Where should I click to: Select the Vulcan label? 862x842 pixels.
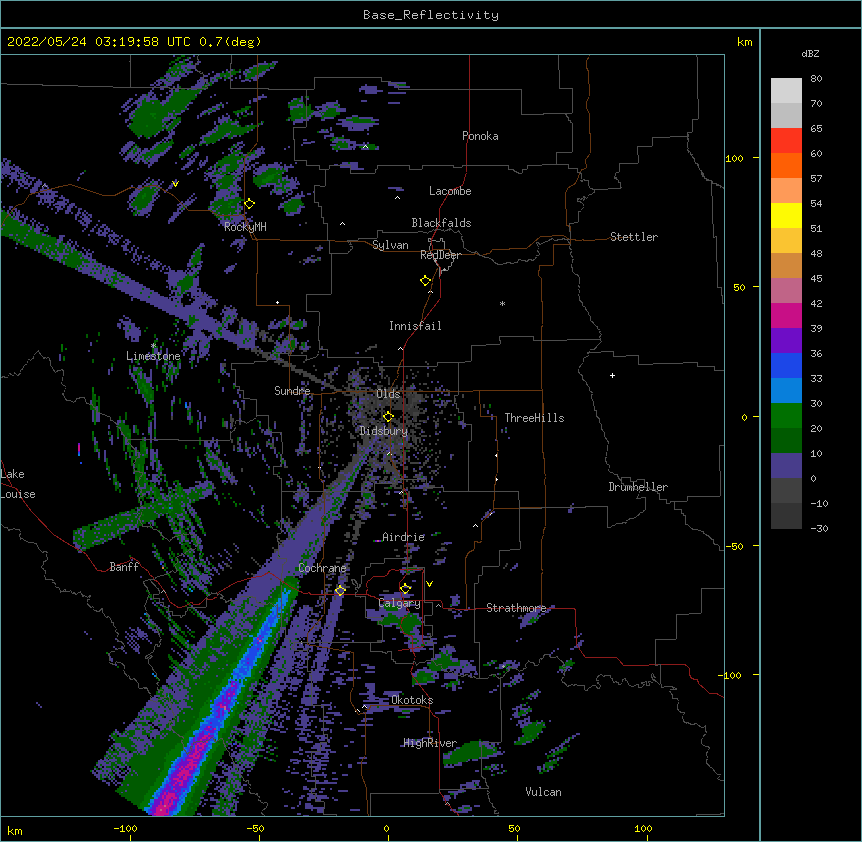tap(544, 792)
